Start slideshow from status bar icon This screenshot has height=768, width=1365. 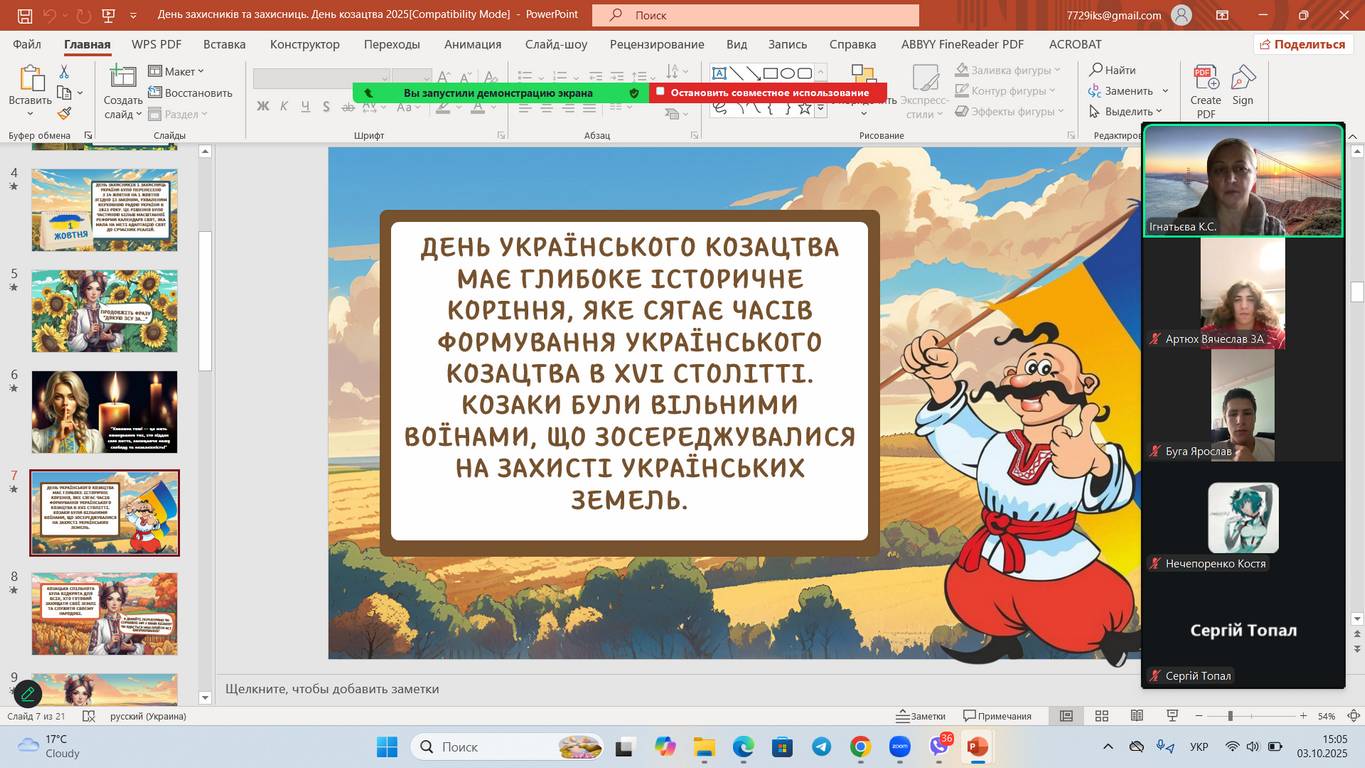(1172, 716)
